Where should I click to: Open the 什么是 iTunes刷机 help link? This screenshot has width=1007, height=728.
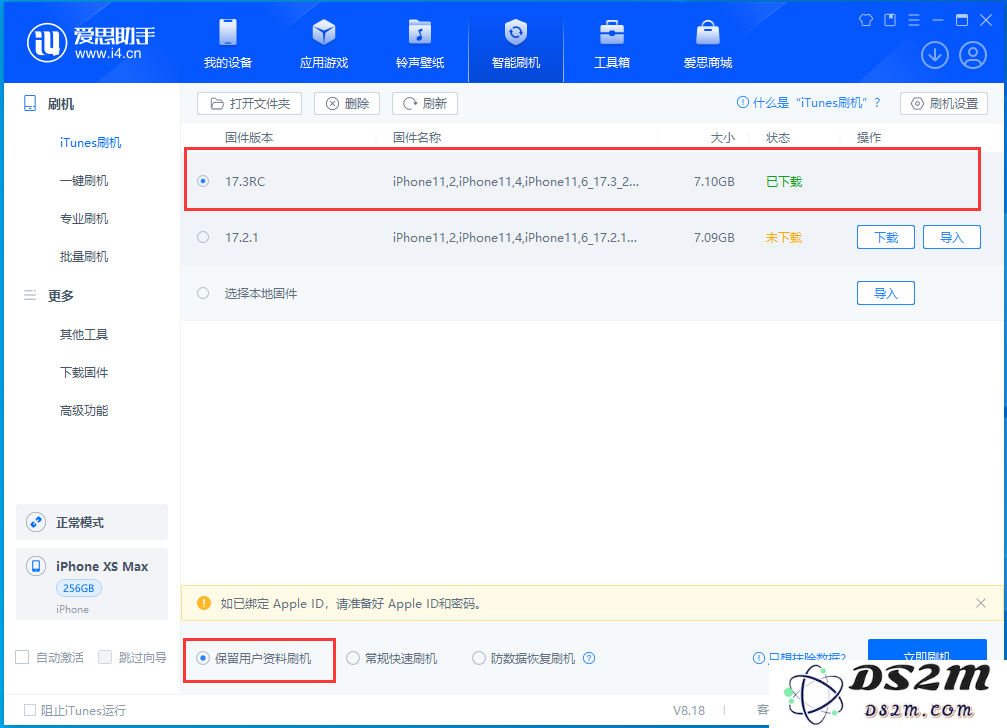coord(809,103)
